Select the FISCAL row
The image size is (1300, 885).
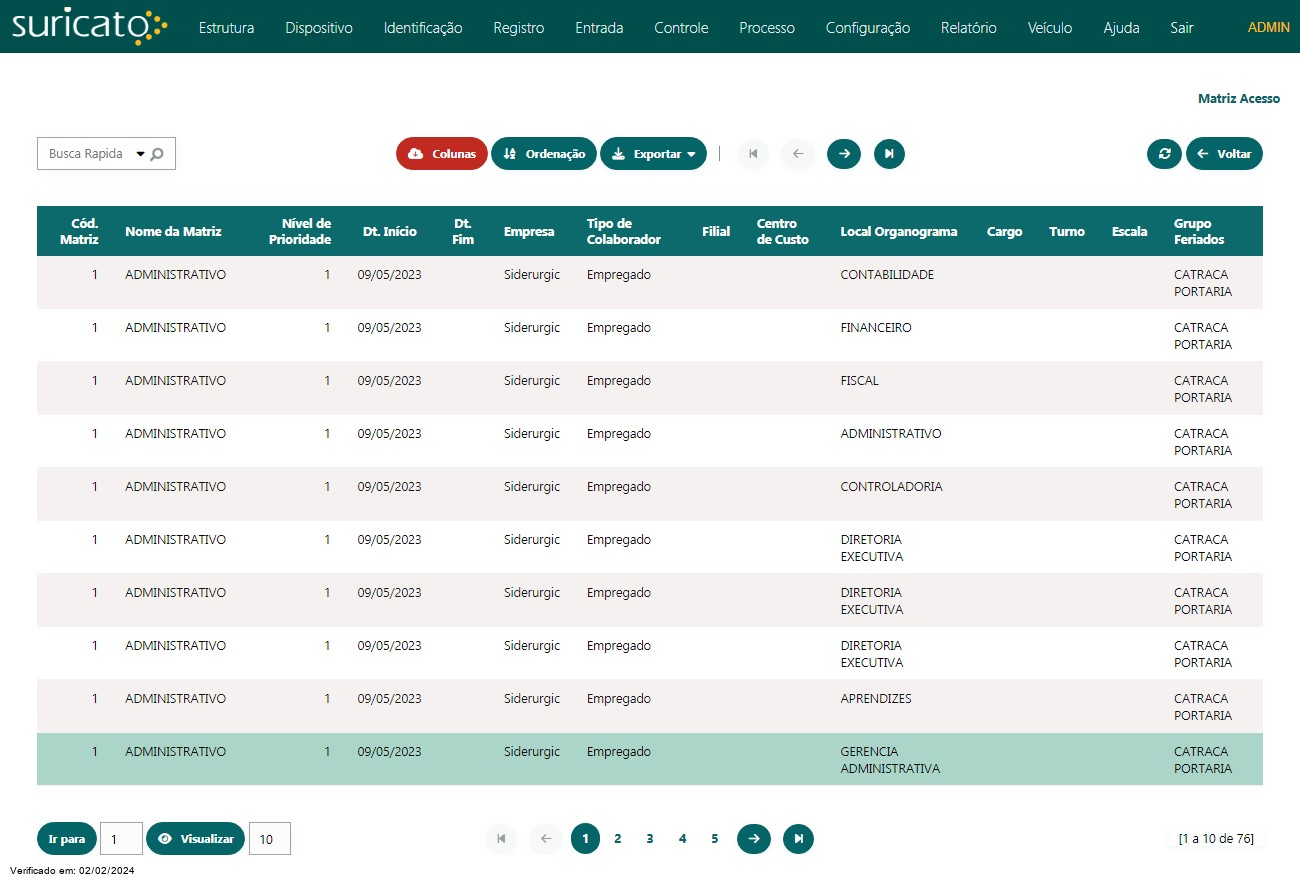click(650, 388)
